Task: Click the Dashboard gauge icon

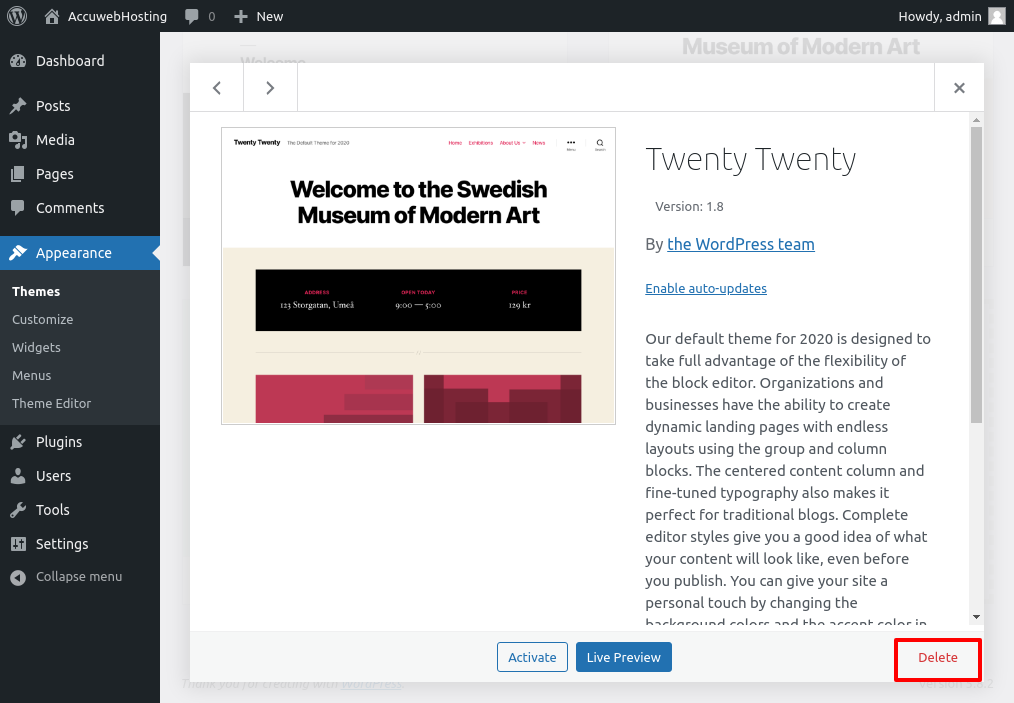Action: 18,61
